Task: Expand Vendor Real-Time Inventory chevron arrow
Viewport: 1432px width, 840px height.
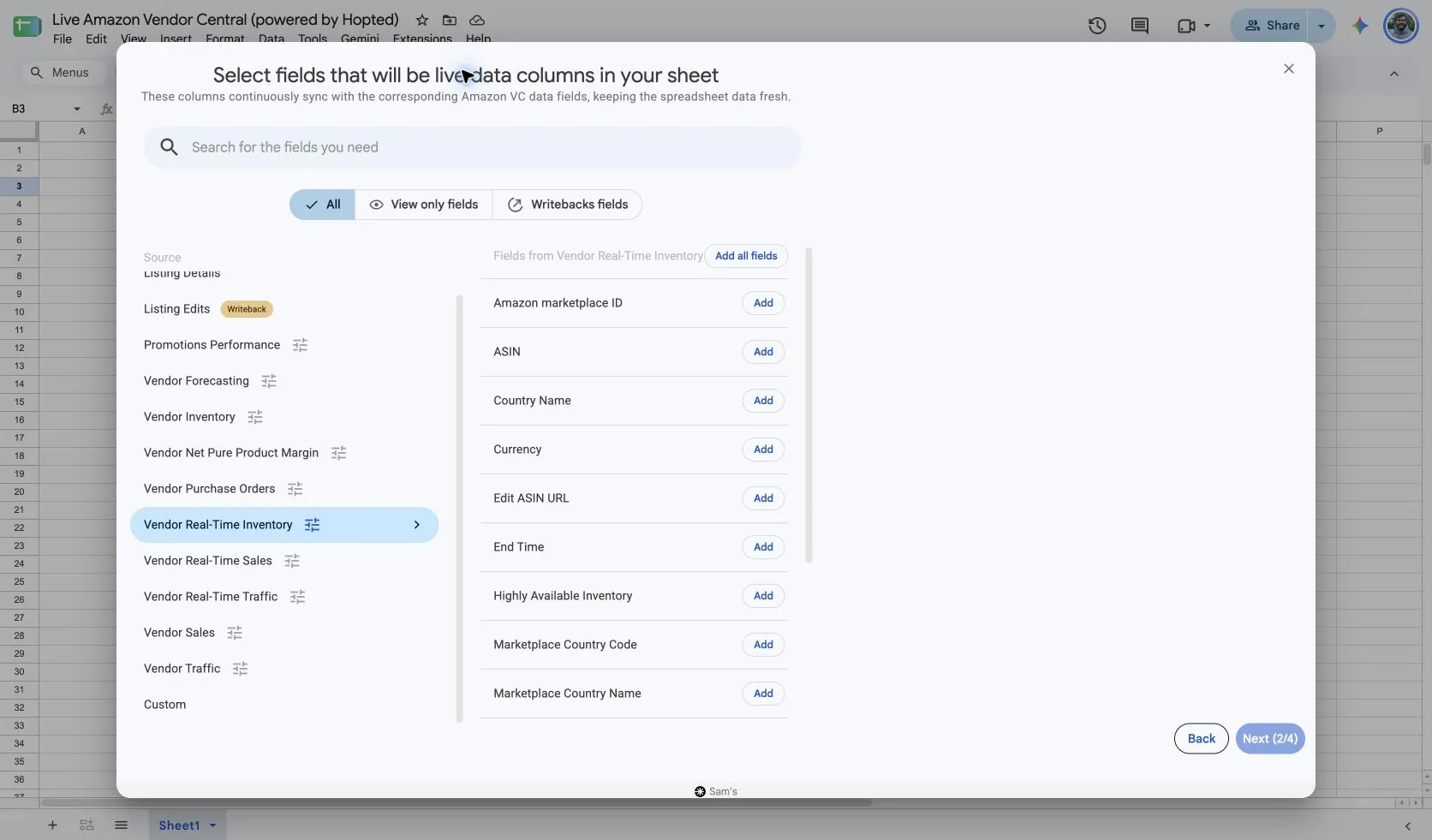Action: (417, 525)
